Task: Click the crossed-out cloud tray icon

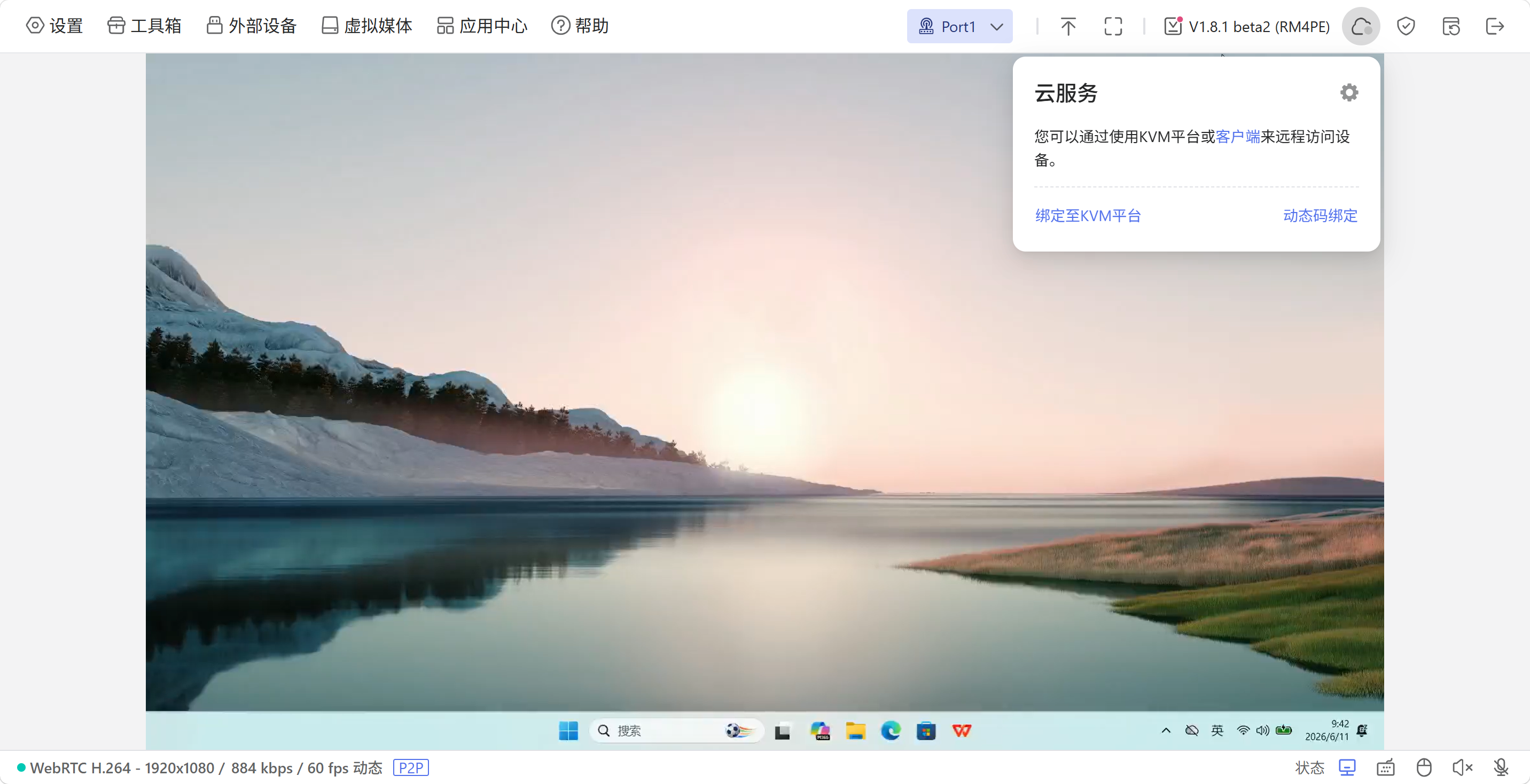Action: click(1191, 731)
